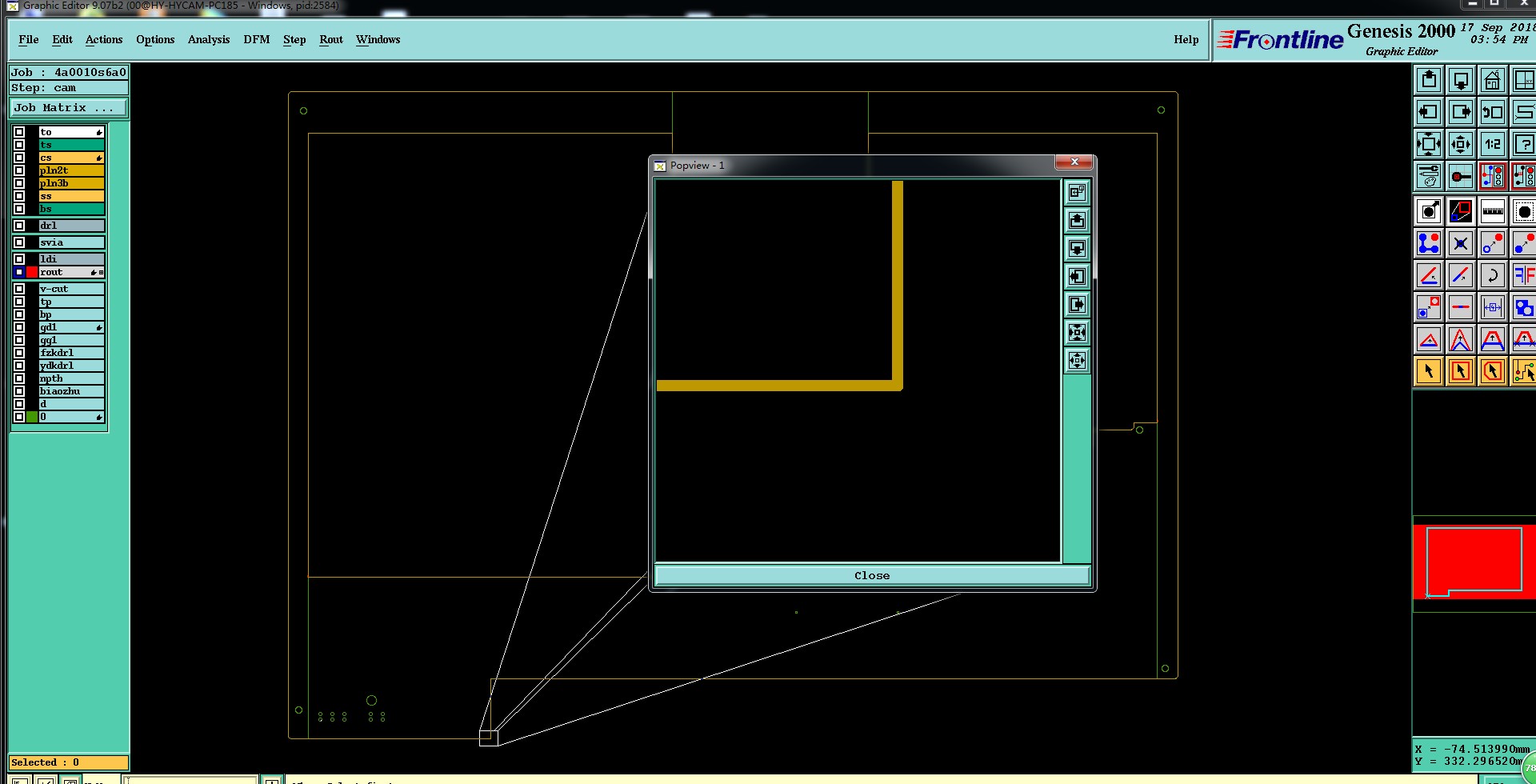Click the curved rotate arrow icon

click(1493, 275)
